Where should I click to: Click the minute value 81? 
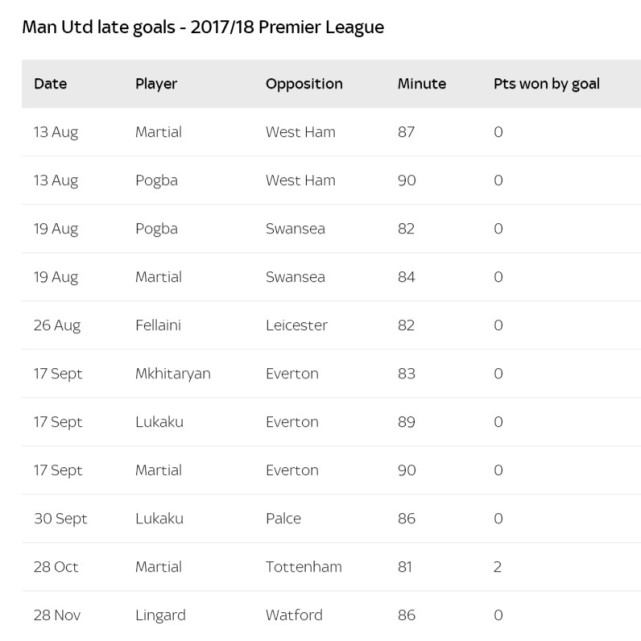tap(406, 567)
